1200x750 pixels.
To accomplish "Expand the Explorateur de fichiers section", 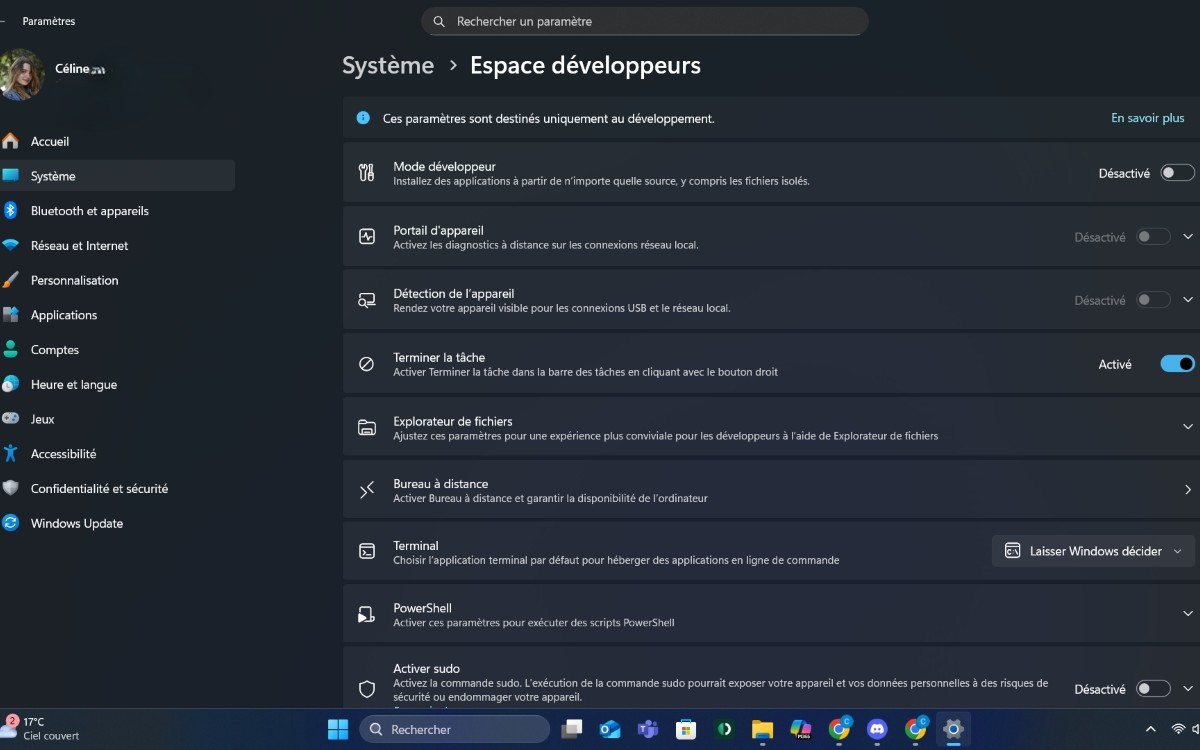I will click(x=1187, y=427).
